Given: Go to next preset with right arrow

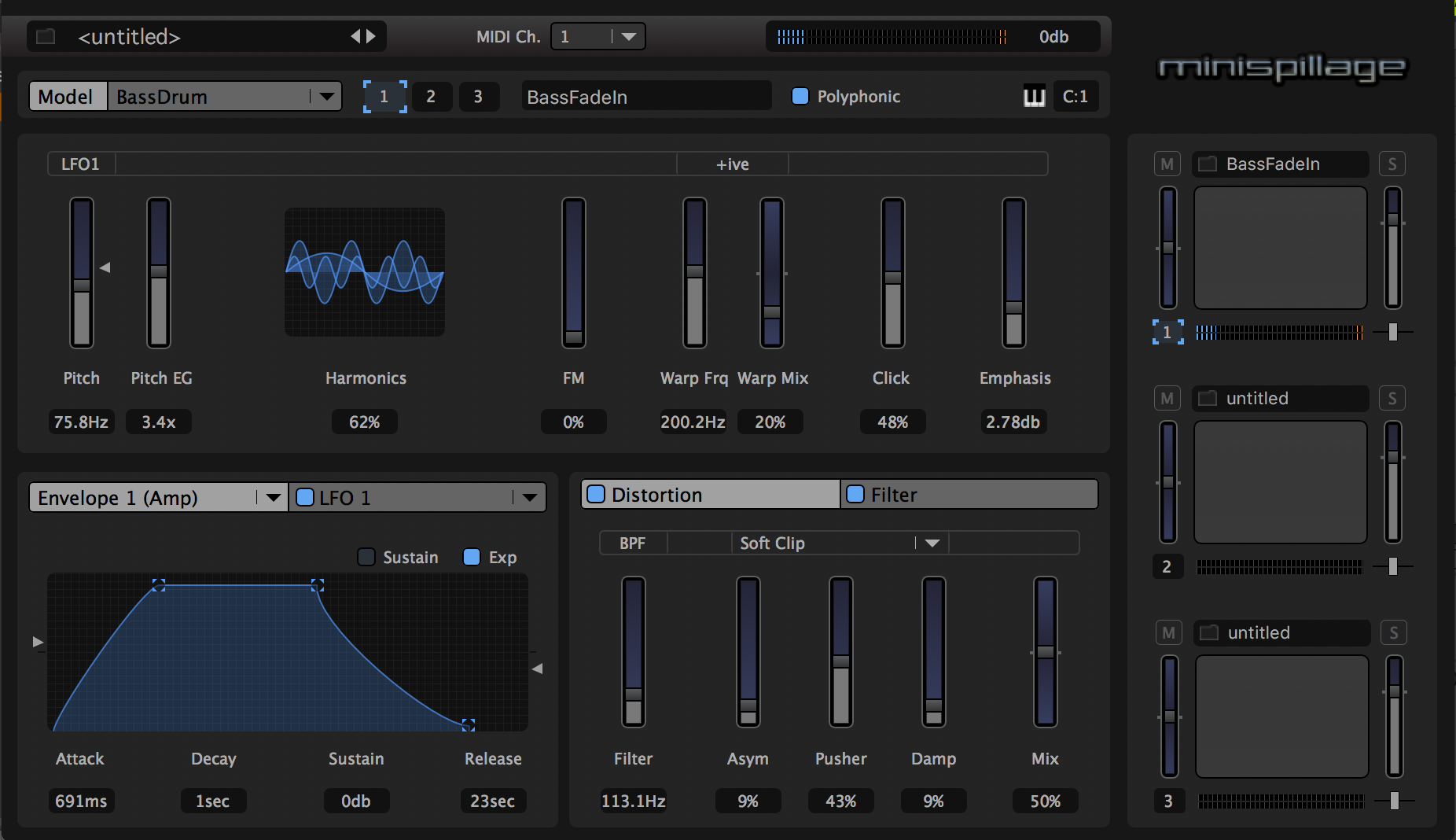Looking at the screenshot, I should pos(371,36).
